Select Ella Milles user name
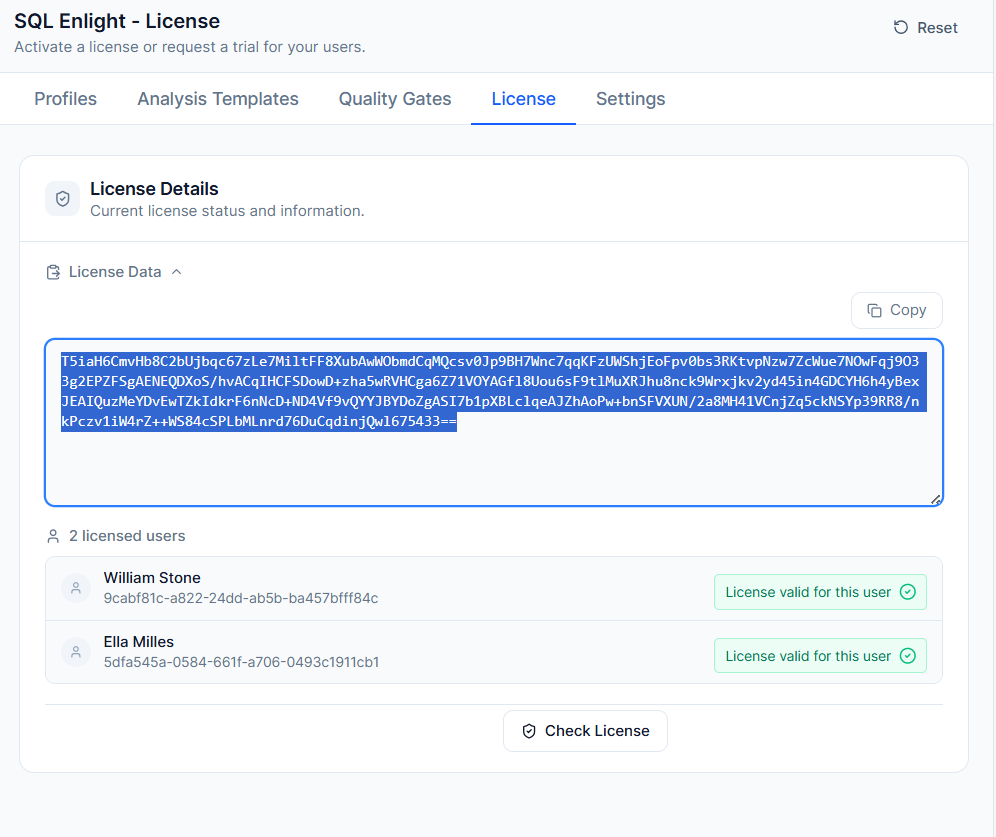This screenshot has width=996, height=837. 138,641
